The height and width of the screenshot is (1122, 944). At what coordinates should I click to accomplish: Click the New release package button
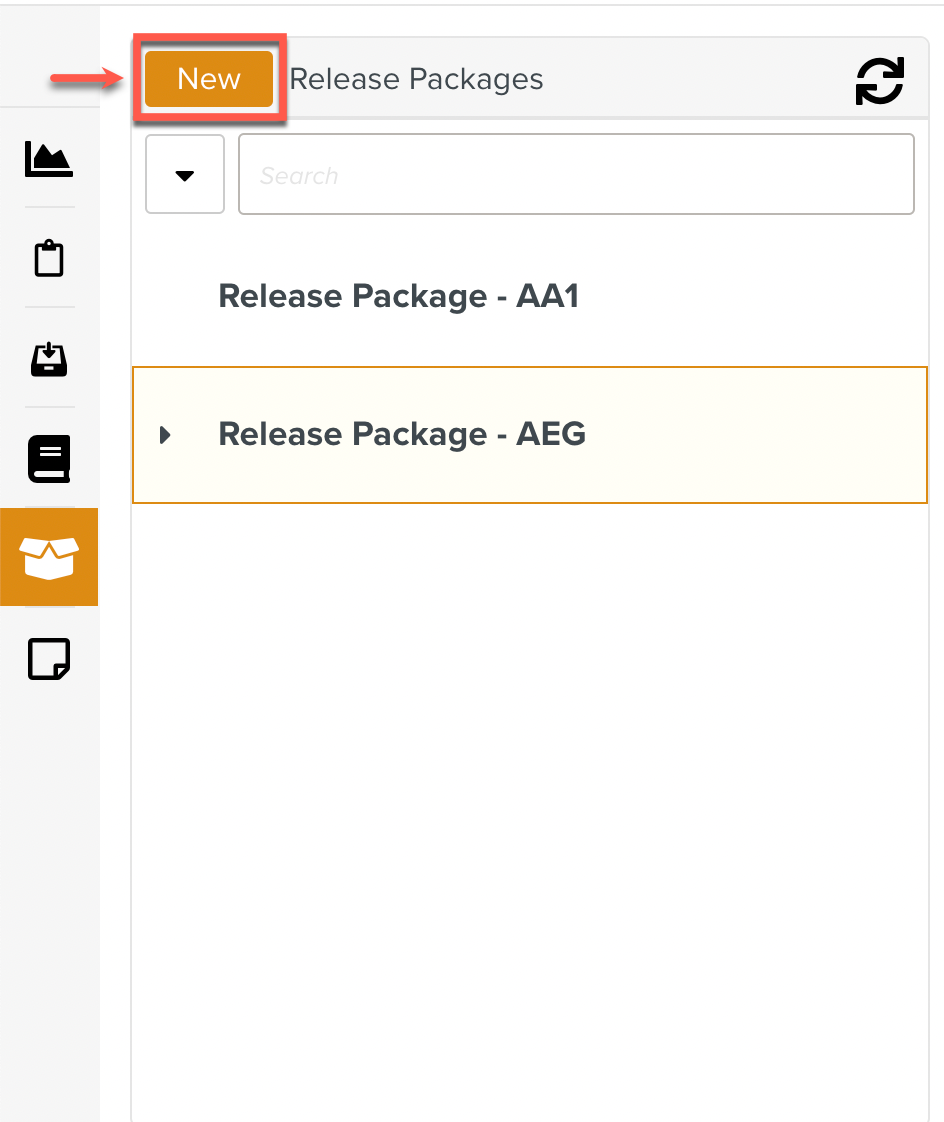click(x=209, y=79)
